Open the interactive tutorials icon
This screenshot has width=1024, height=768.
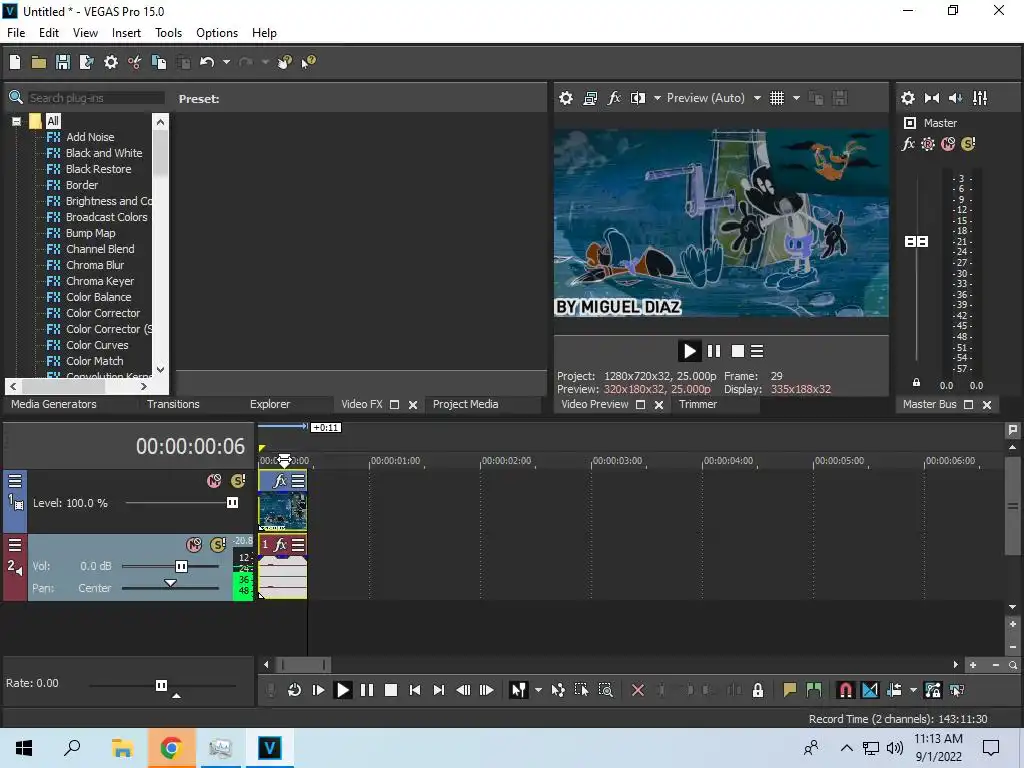(285, 62)
